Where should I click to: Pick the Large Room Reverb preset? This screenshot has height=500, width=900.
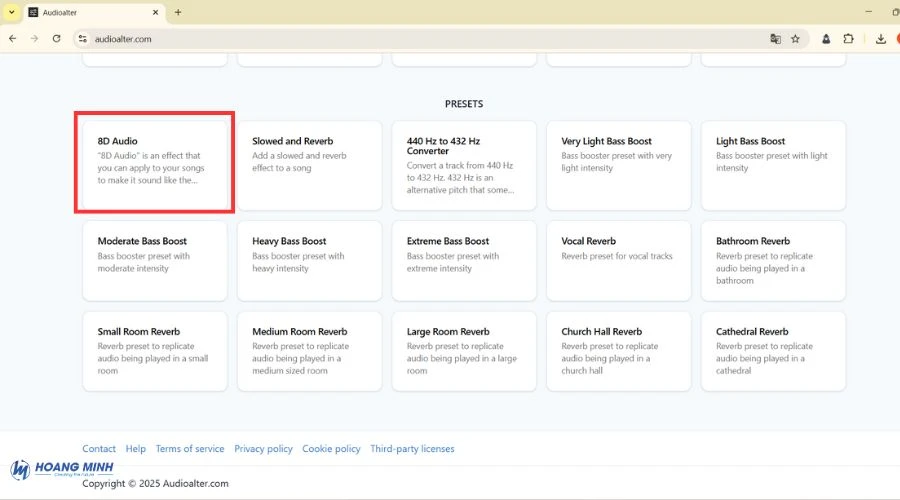click(464, 351)
